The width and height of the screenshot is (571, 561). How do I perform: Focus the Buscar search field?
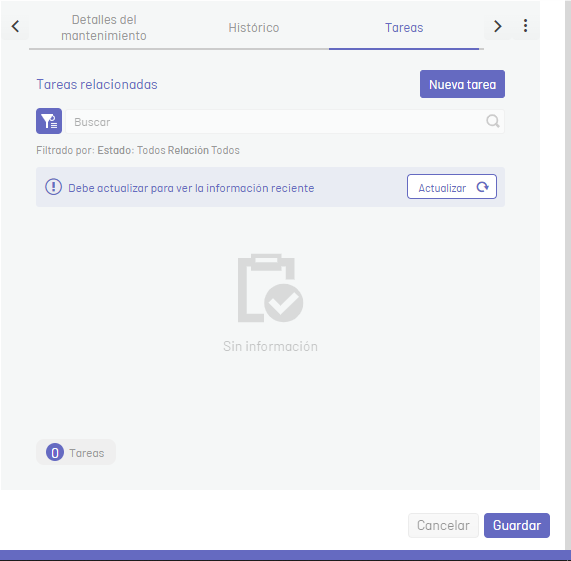tap(285, 122)
